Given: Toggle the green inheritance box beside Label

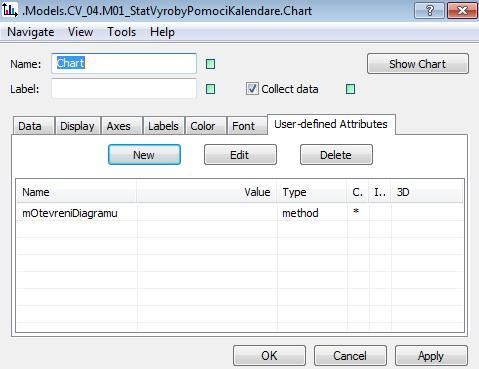Looking at the screenshot, I should click(210, 89).
